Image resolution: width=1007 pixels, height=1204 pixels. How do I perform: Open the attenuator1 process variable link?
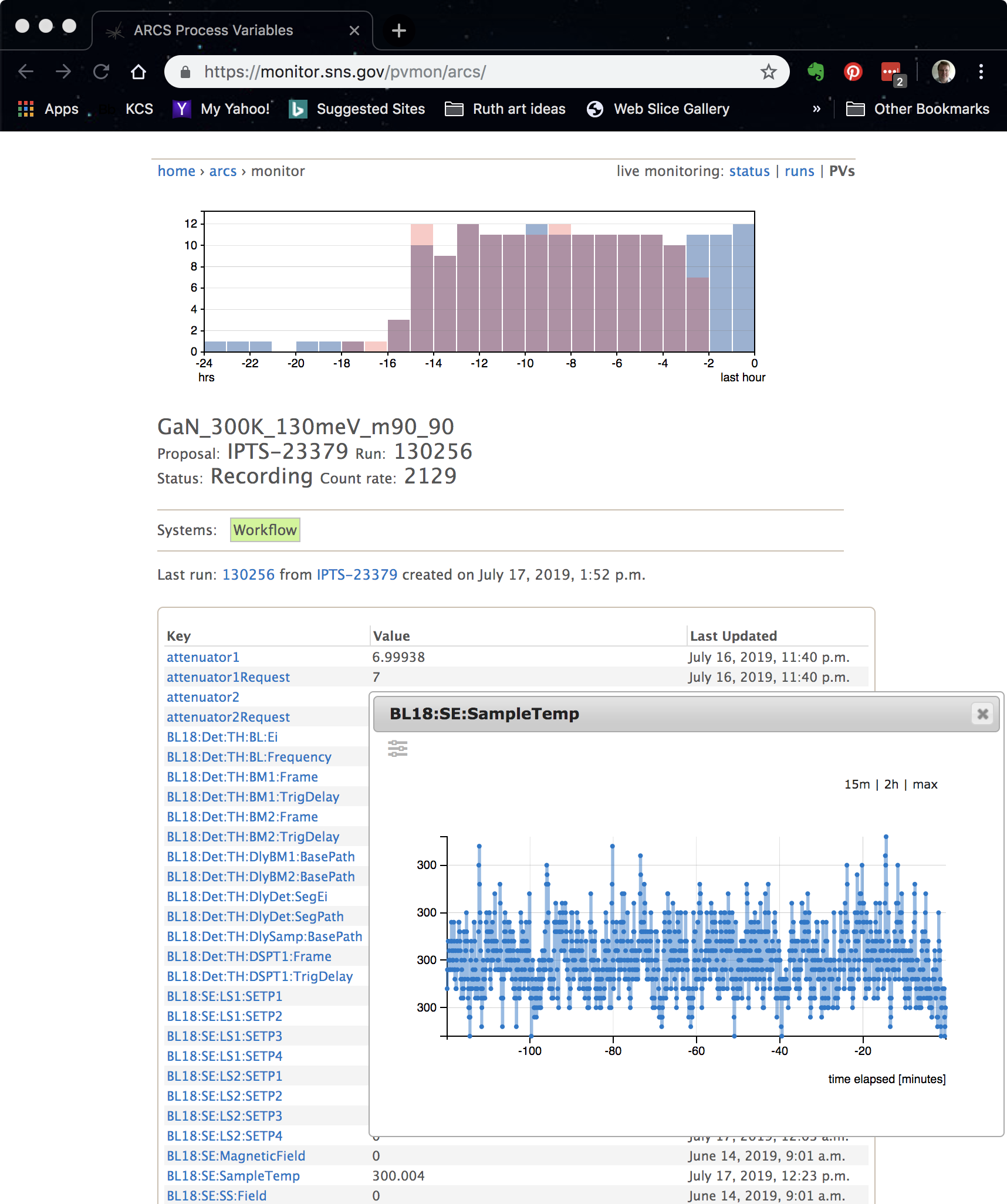pyautogui.click(x=203, y=657)
